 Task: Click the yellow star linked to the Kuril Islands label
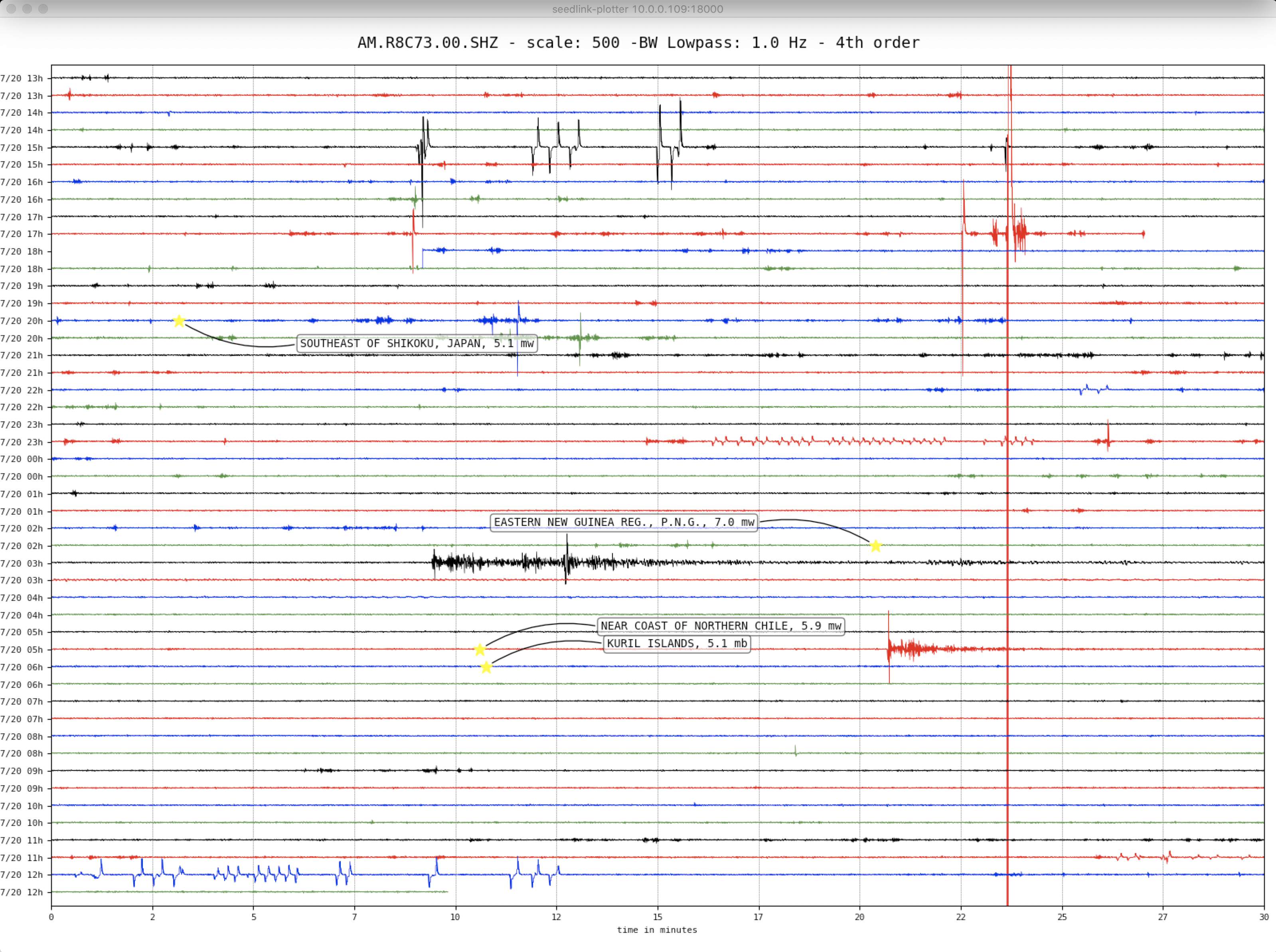pyautogui.click(x=486, y=667)
